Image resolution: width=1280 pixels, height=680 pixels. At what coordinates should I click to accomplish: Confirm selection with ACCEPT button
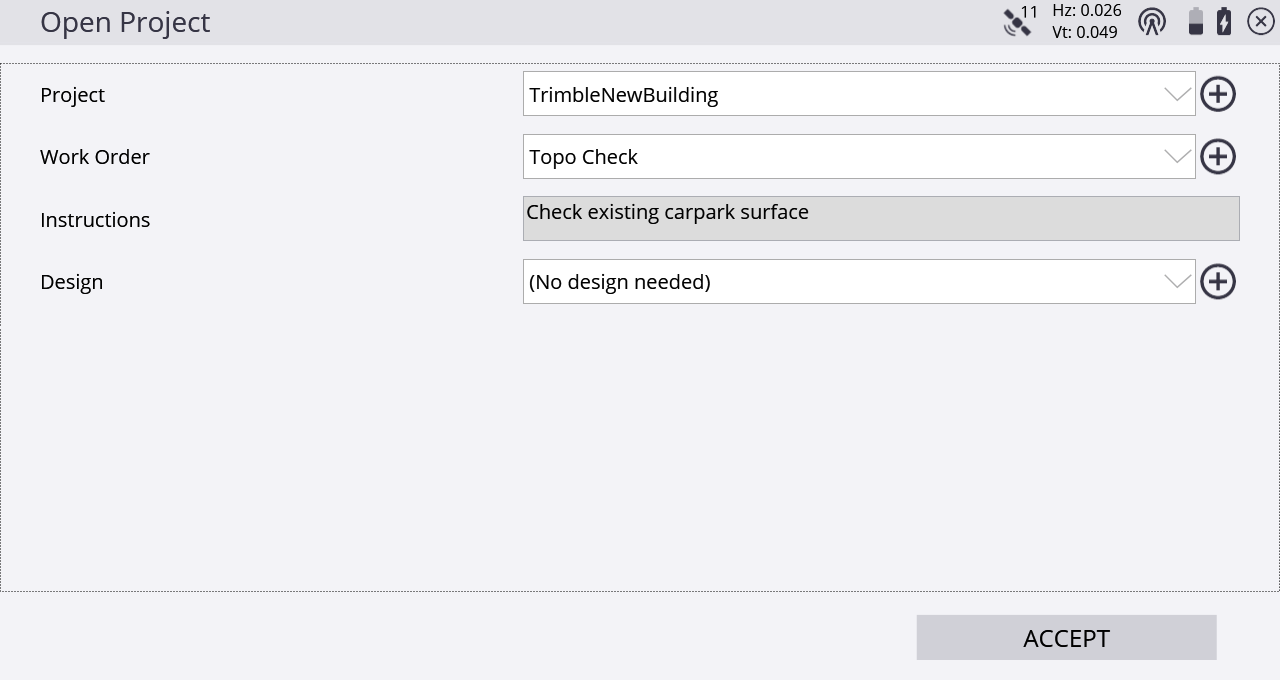pos(1066,638)
